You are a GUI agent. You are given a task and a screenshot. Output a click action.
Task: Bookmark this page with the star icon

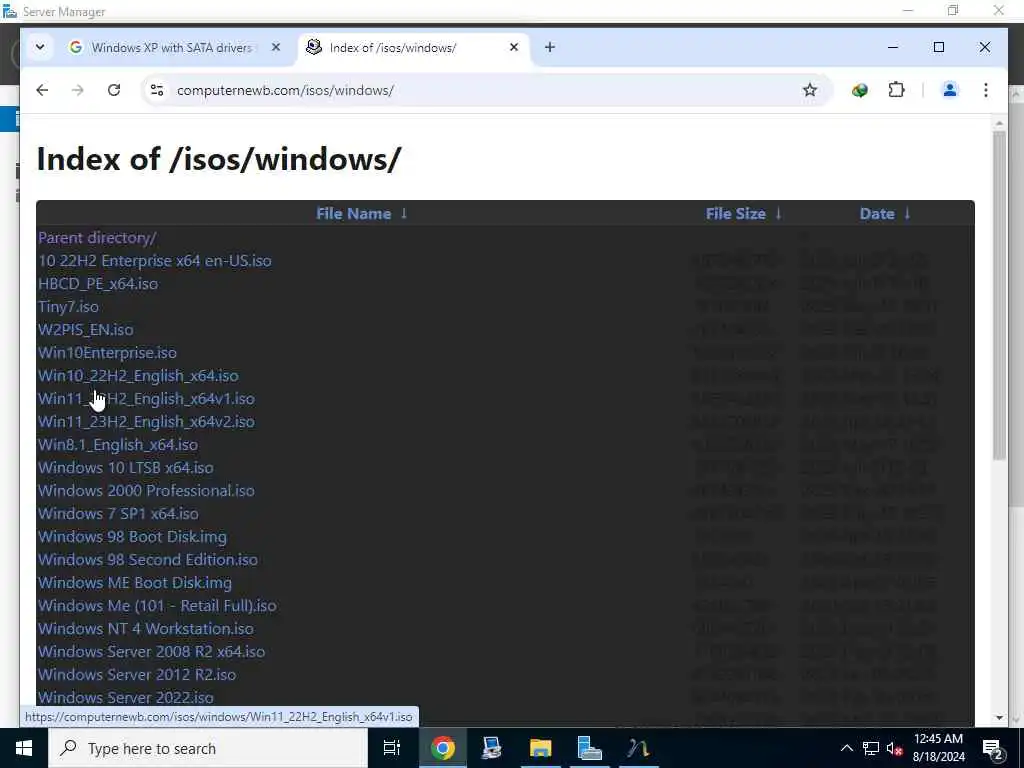pyautogui.click(x=810, y=90)
